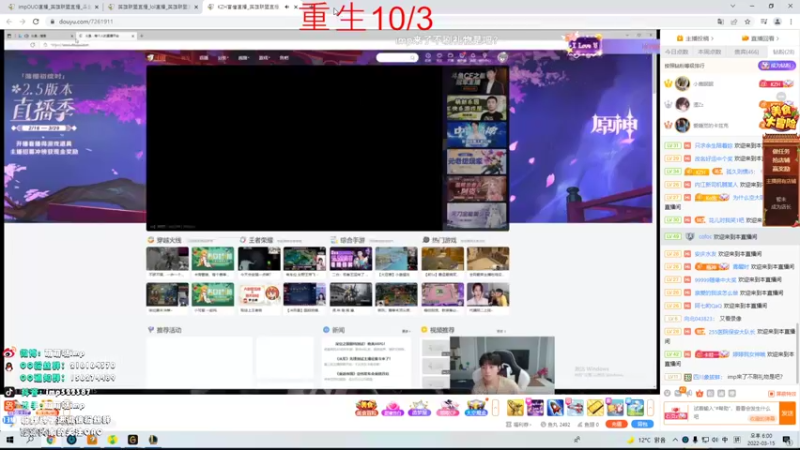Click the I Love U badge above the stream
The width and height of the screenshot is (800, 450).
(x=584, y=46)
